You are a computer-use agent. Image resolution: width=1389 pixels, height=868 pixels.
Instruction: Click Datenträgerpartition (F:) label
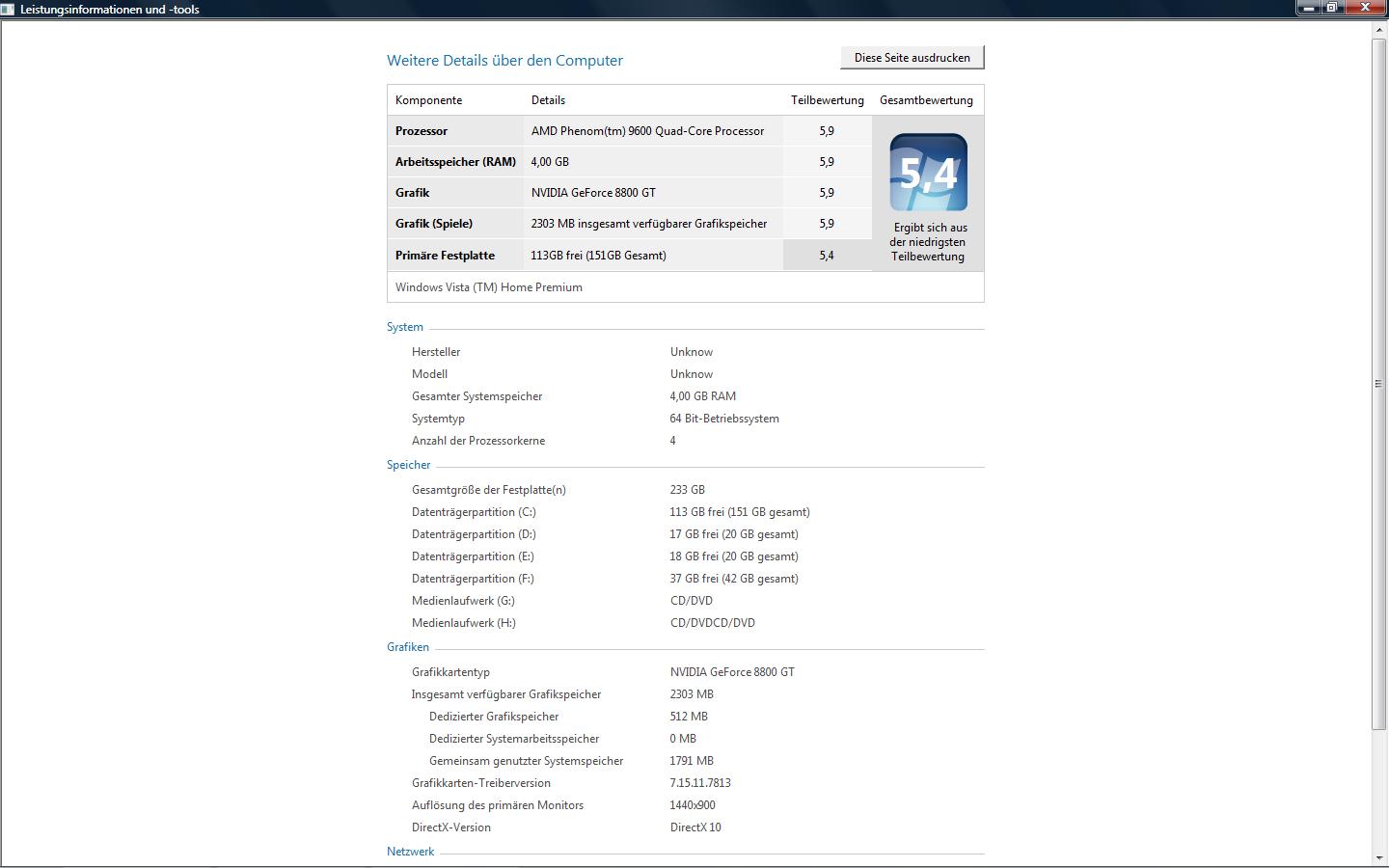coord(473,579)
